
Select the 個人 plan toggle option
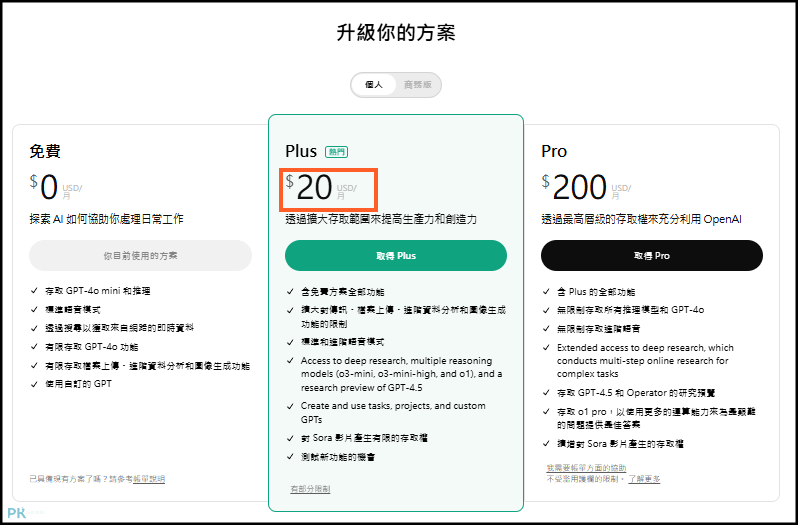[x=374, y=85]
